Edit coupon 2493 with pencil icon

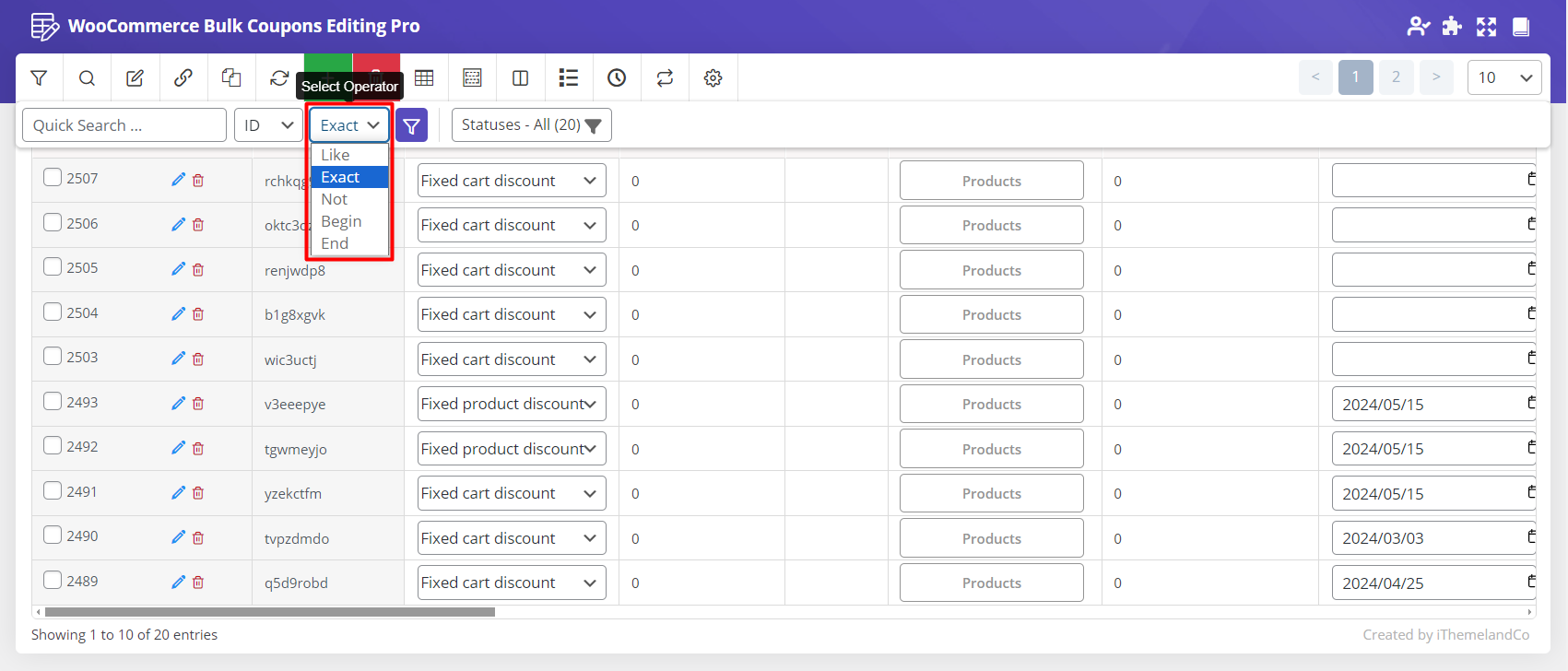pyautogui.click(x=178, y=404)
